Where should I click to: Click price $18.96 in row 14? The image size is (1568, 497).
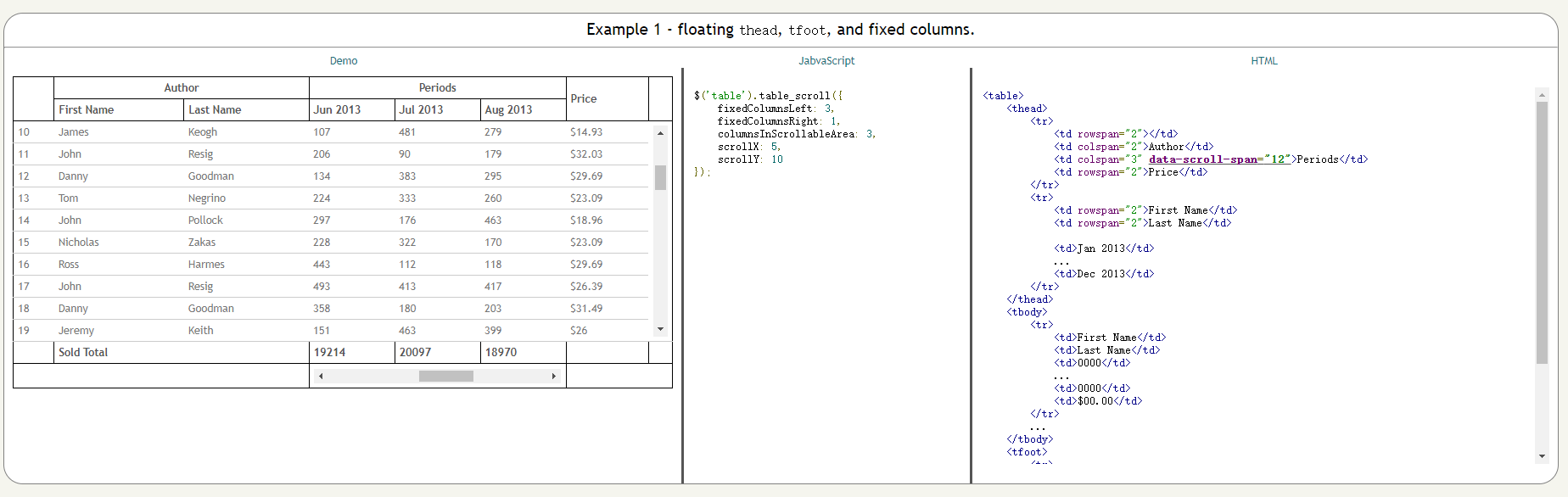pyautogui.click(x=586, y=221)
